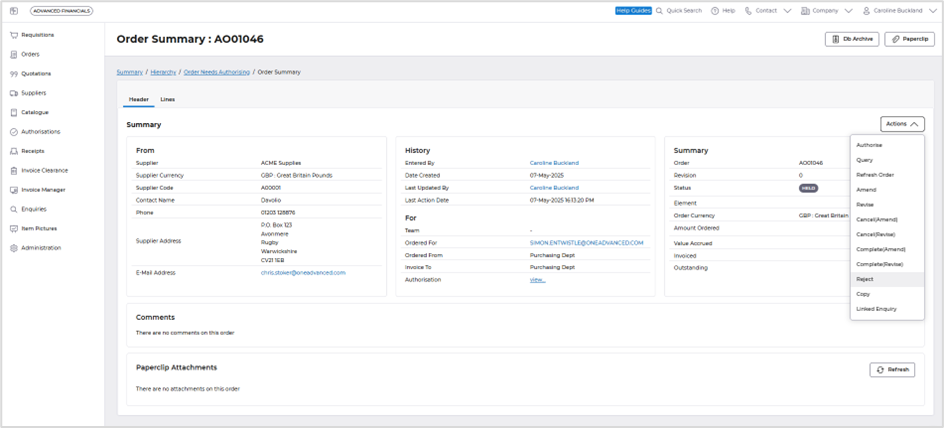
Task: Click the Quick Search magnifier icon
Action: [659, 11]
